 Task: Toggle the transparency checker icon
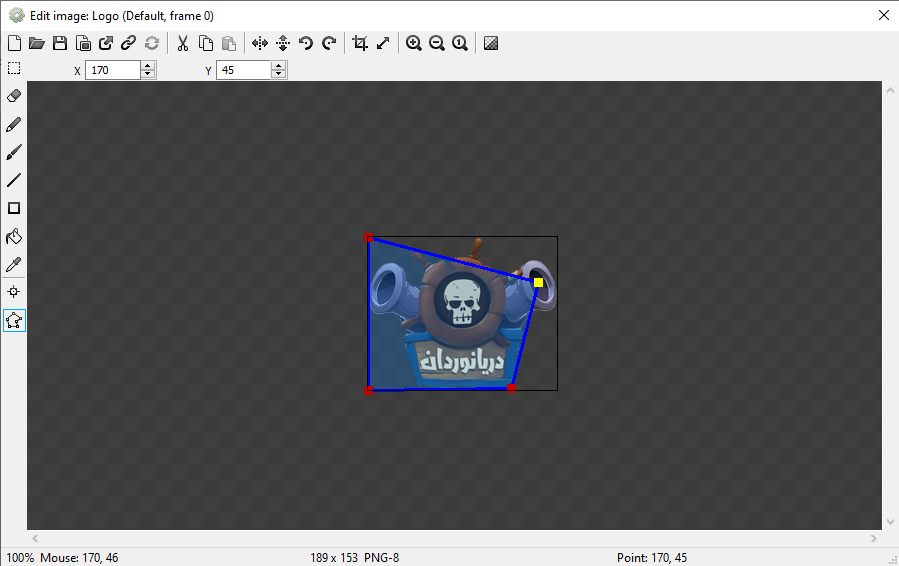click(x=491, y=43)
